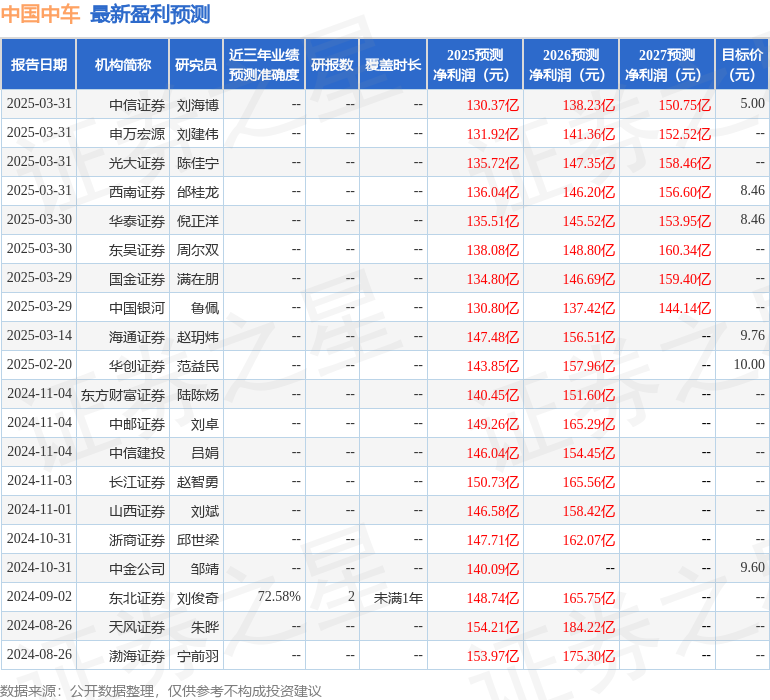
Task: Click the 72.58% accuracy value
Action: 279,596
